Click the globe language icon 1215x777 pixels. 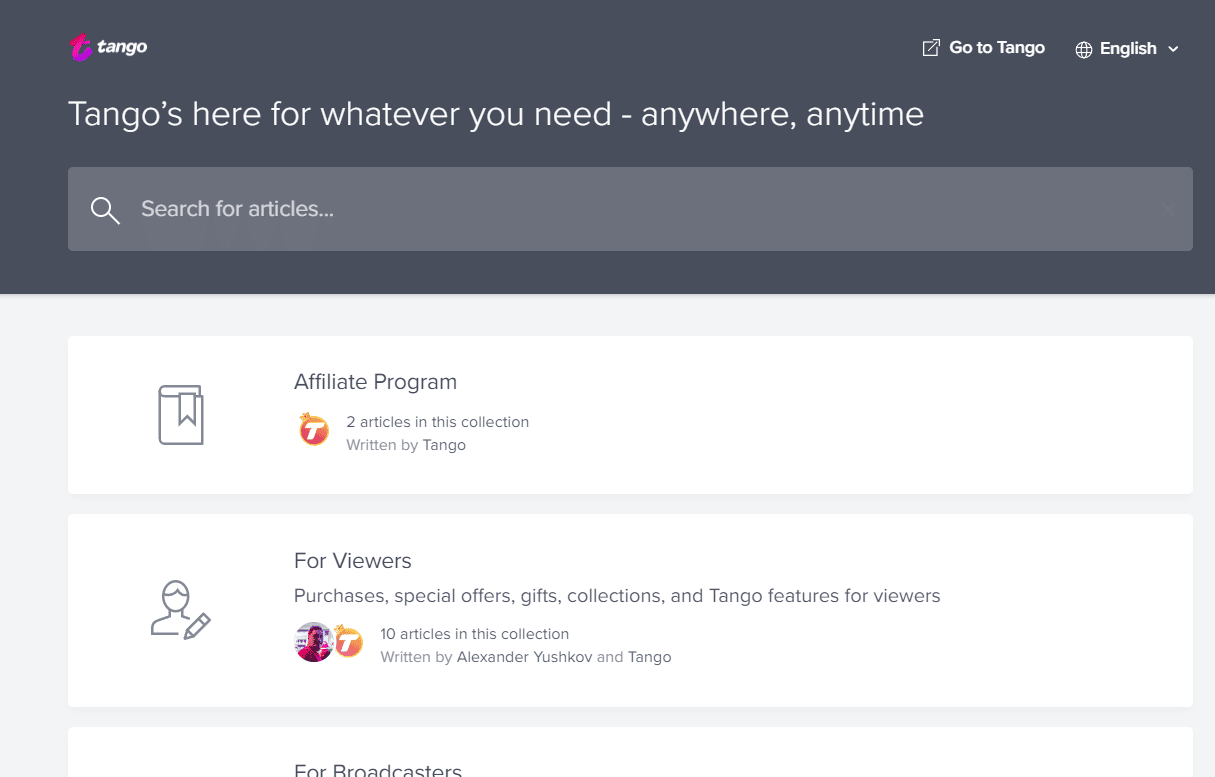1084,49
